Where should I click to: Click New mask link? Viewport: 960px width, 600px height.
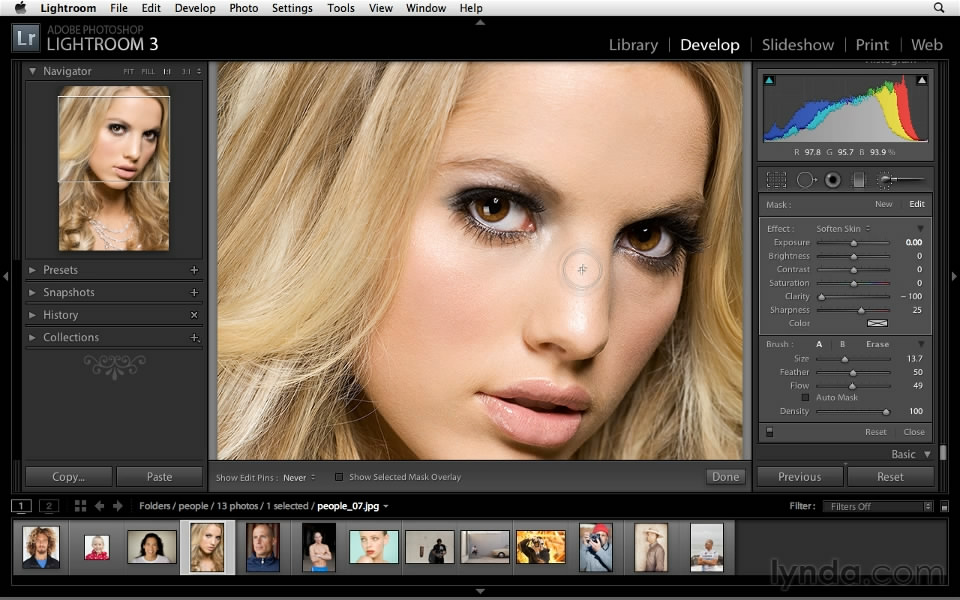(x=883, y=204)
